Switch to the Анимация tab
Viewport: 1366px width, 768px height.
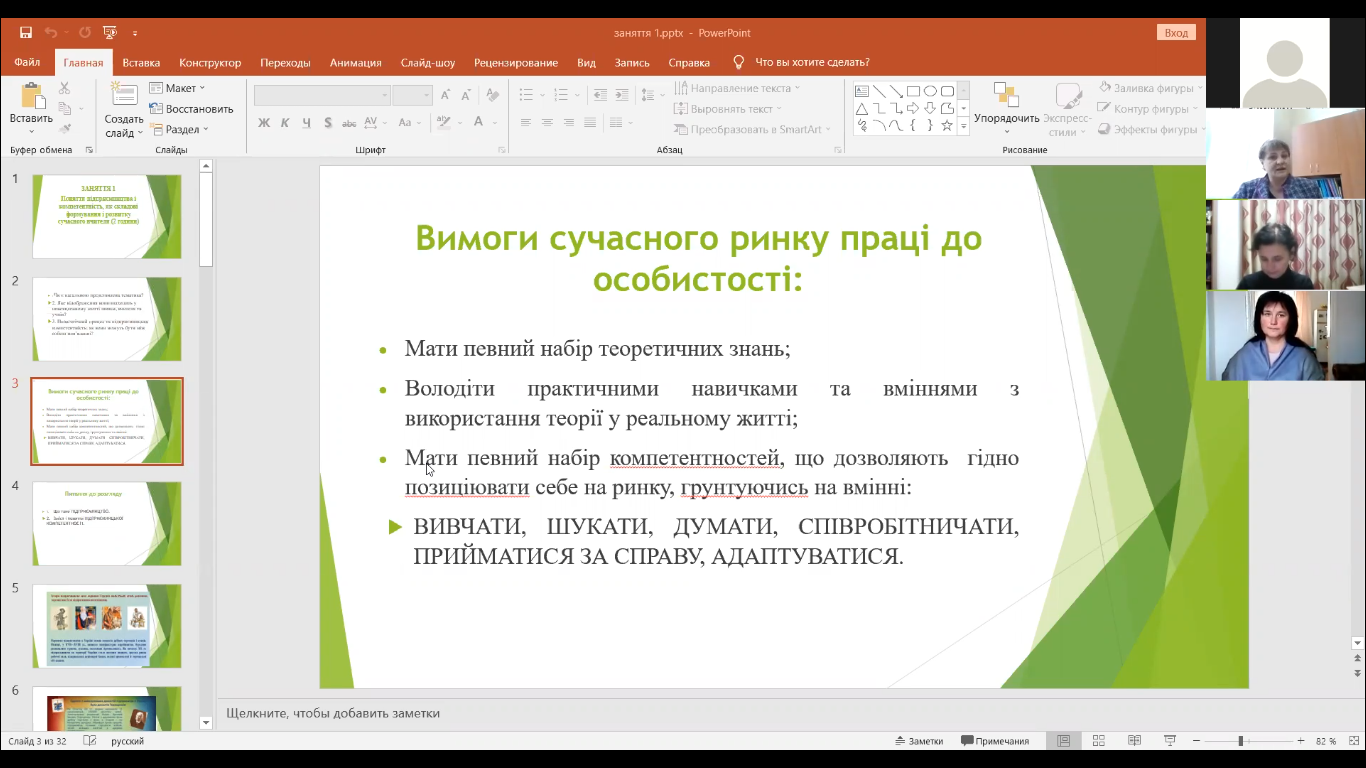tap(355, 62)
